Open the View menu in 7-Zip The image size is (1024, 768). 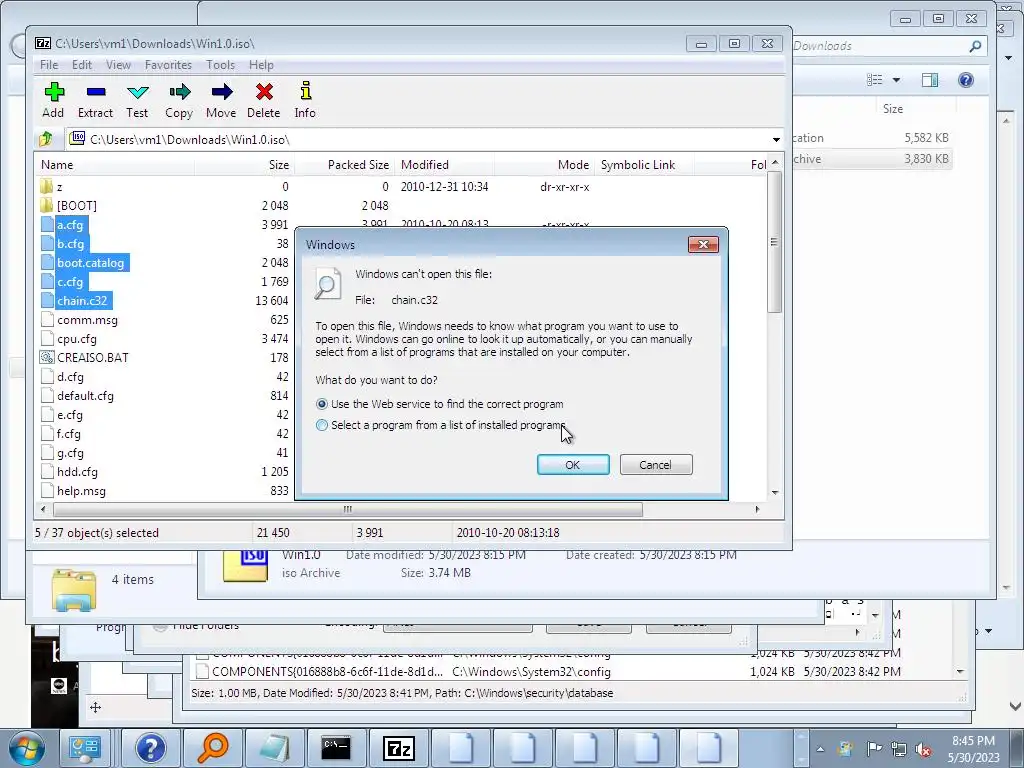click(x=118, y=65)
